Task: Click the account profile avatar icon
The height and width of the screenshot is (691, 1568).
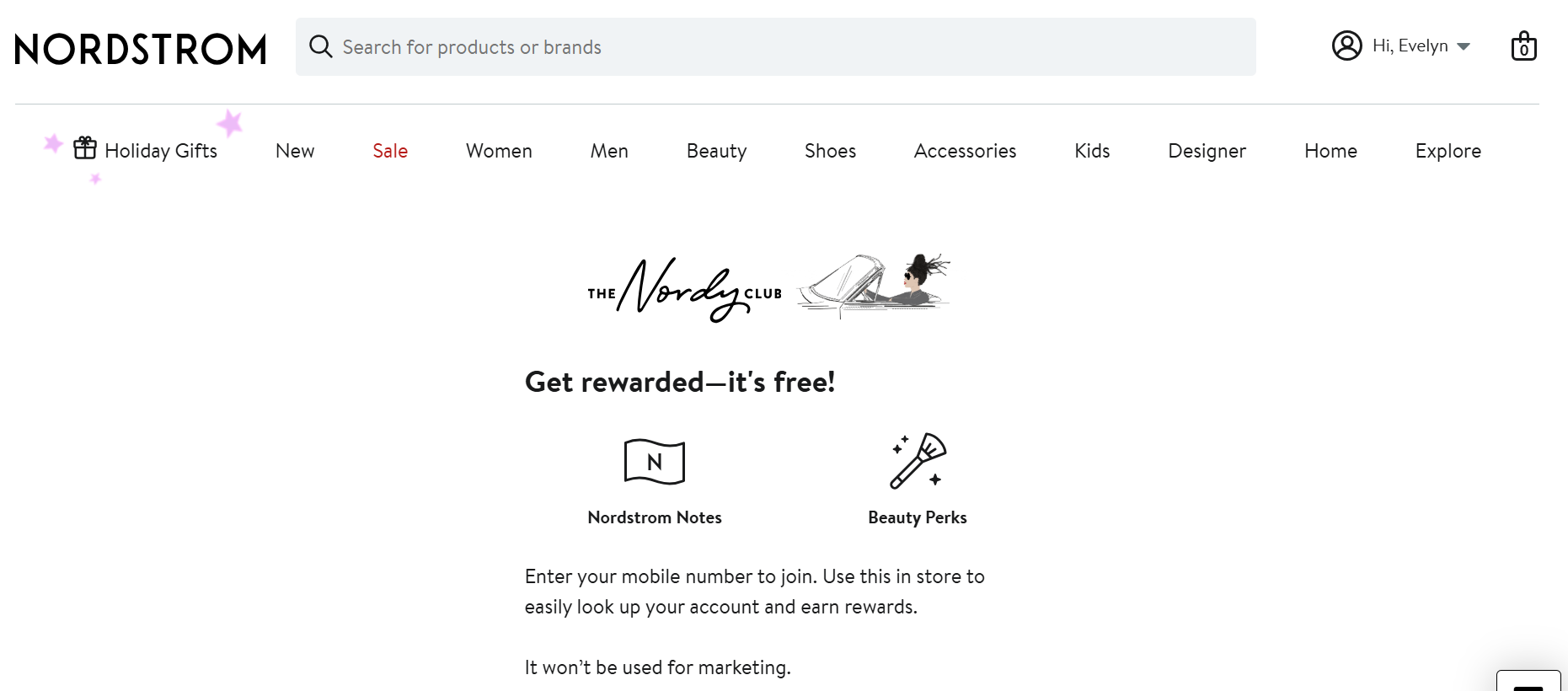Action: pyautogui.click(x=1346, y=46)
